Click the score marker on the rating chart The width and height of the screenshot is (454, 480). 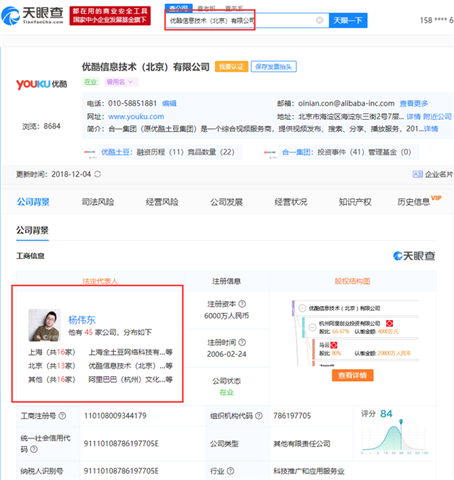click(401, 422)
